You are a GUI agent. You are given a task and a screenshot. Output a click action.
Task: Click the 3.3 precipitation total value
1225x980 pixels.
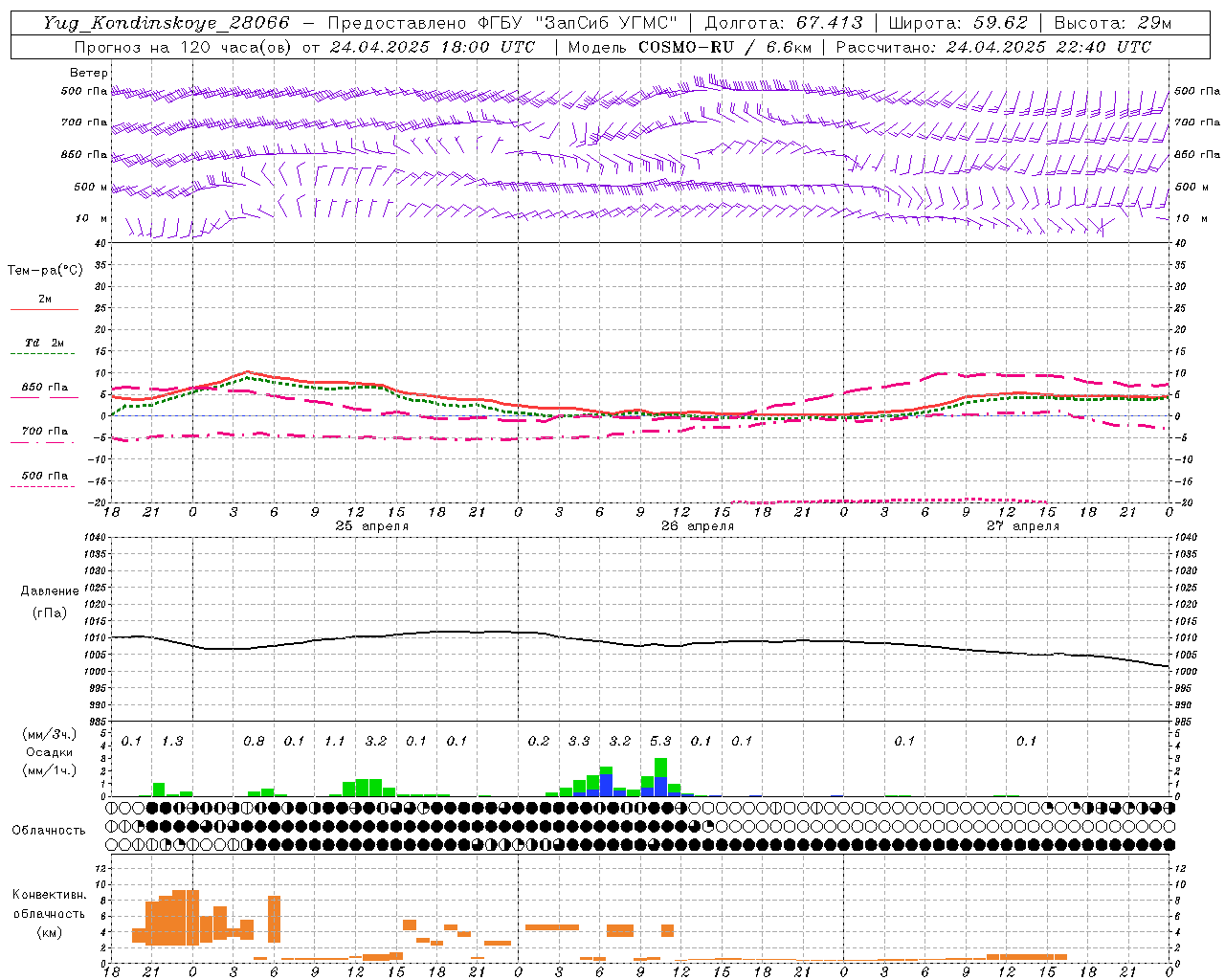(579, 742)
